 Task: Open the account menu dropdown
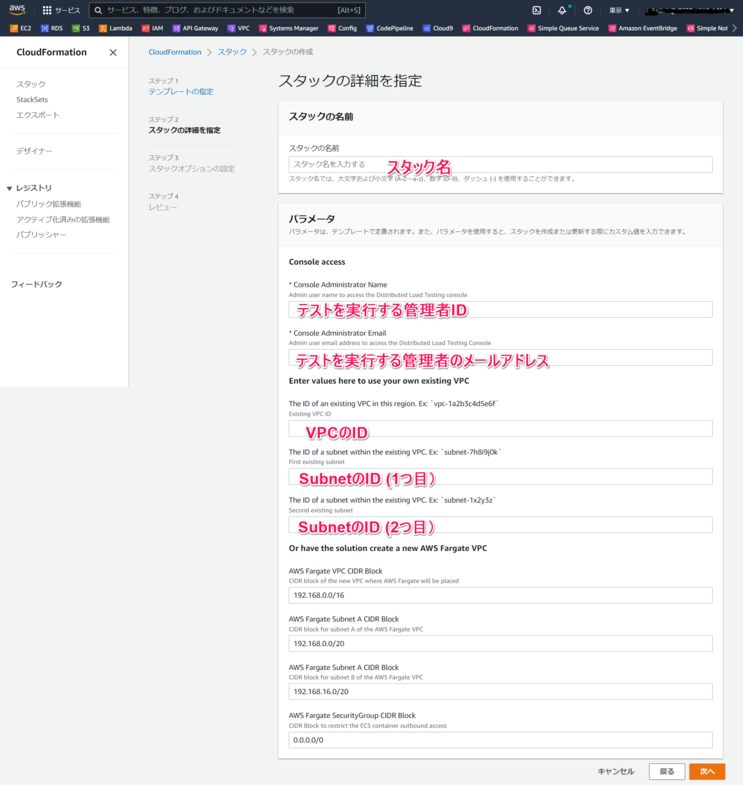coord(689,10)
